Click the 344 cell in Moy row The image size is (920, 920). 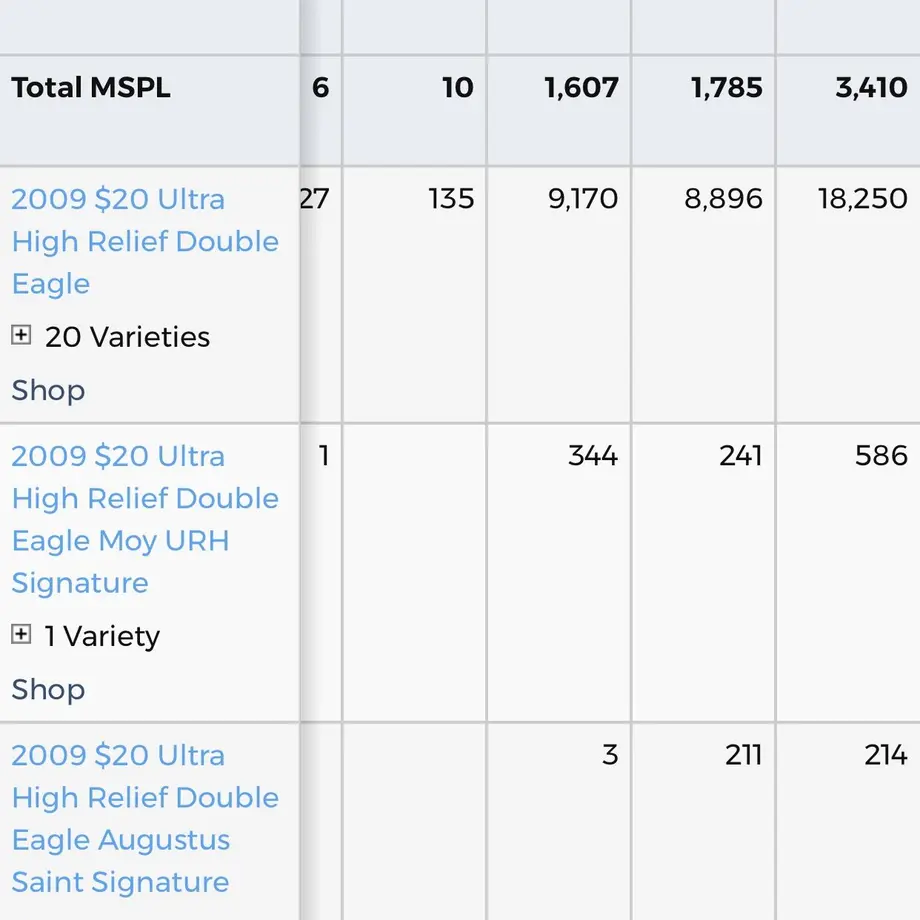593,455
